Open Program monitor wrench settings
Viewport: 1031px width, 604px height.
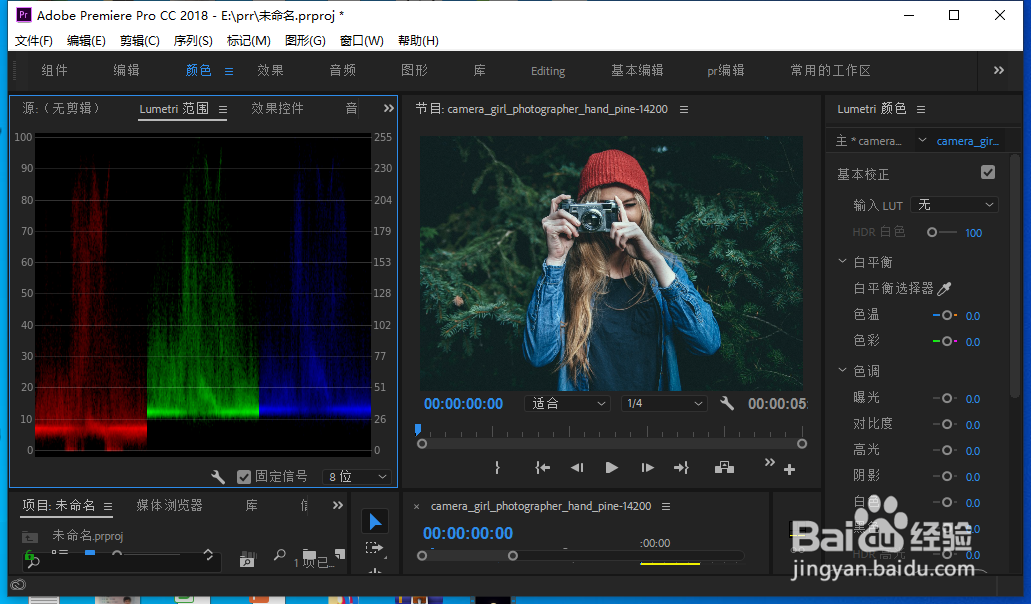[x=727, y=403]
